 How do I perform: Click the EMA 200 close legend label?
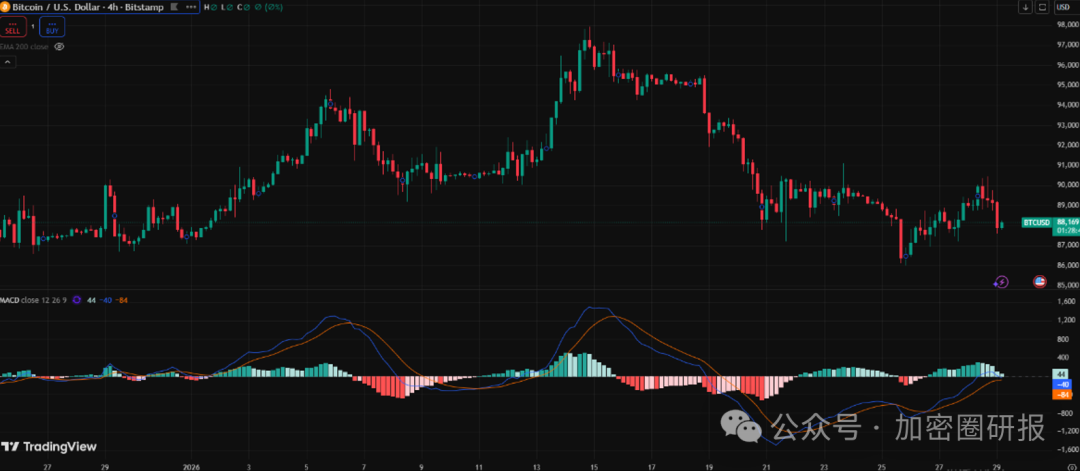tap(25, 46)
